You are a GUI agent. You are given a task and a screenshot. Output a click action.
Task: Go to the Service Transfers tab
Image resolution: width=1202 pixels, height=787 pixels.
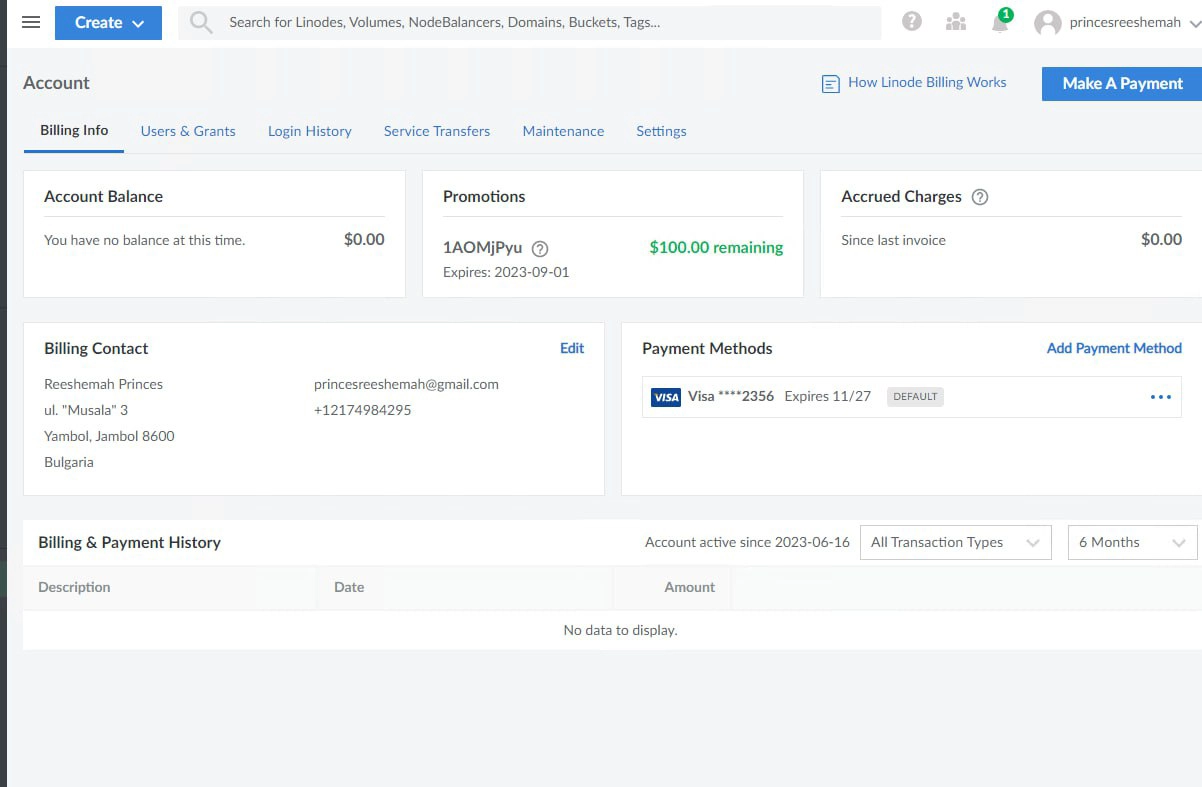[x=437, y=131]
